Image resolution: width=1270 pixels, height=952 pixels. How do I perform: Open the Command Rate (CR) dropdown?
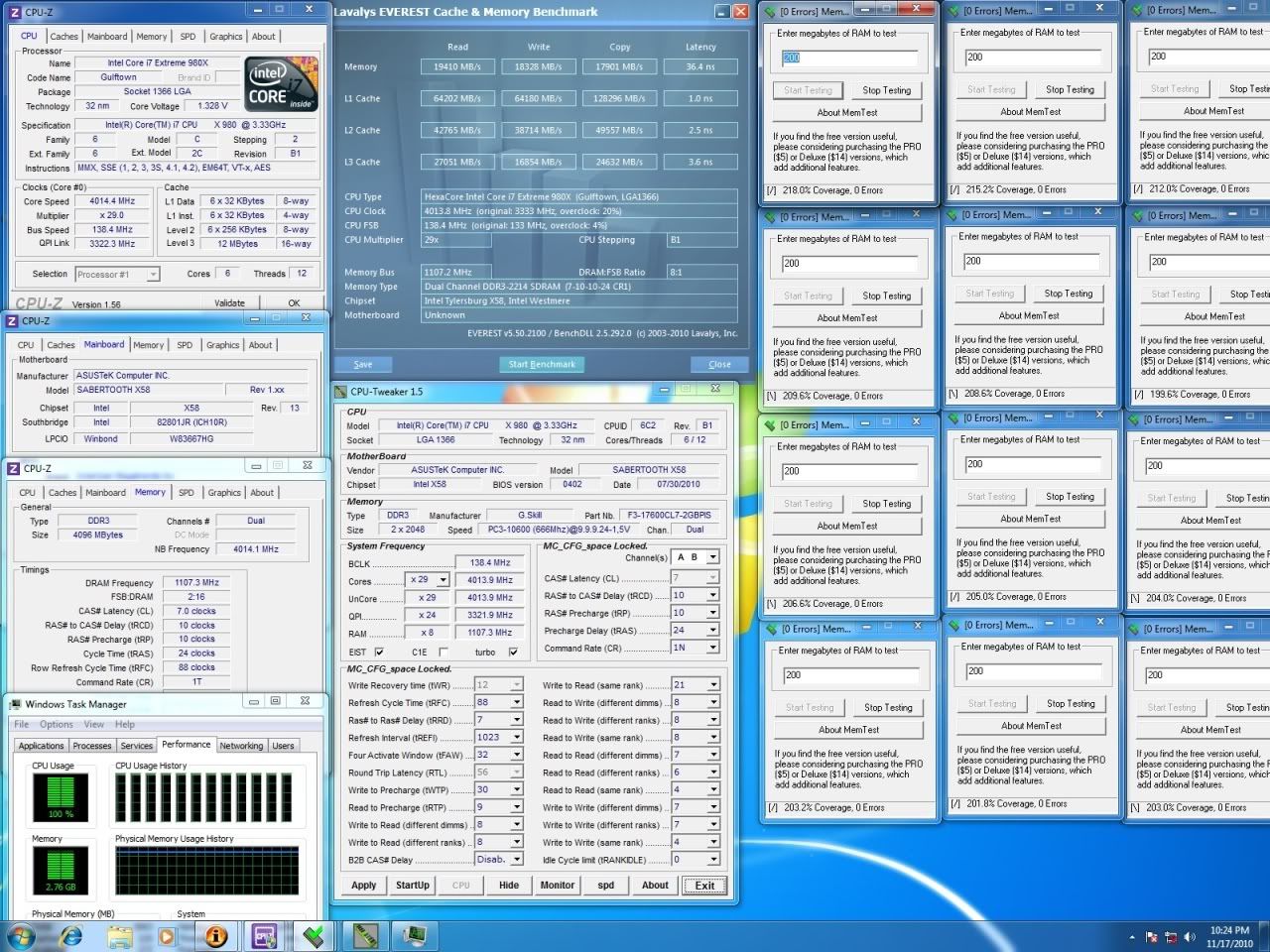(x=711, y=647)
